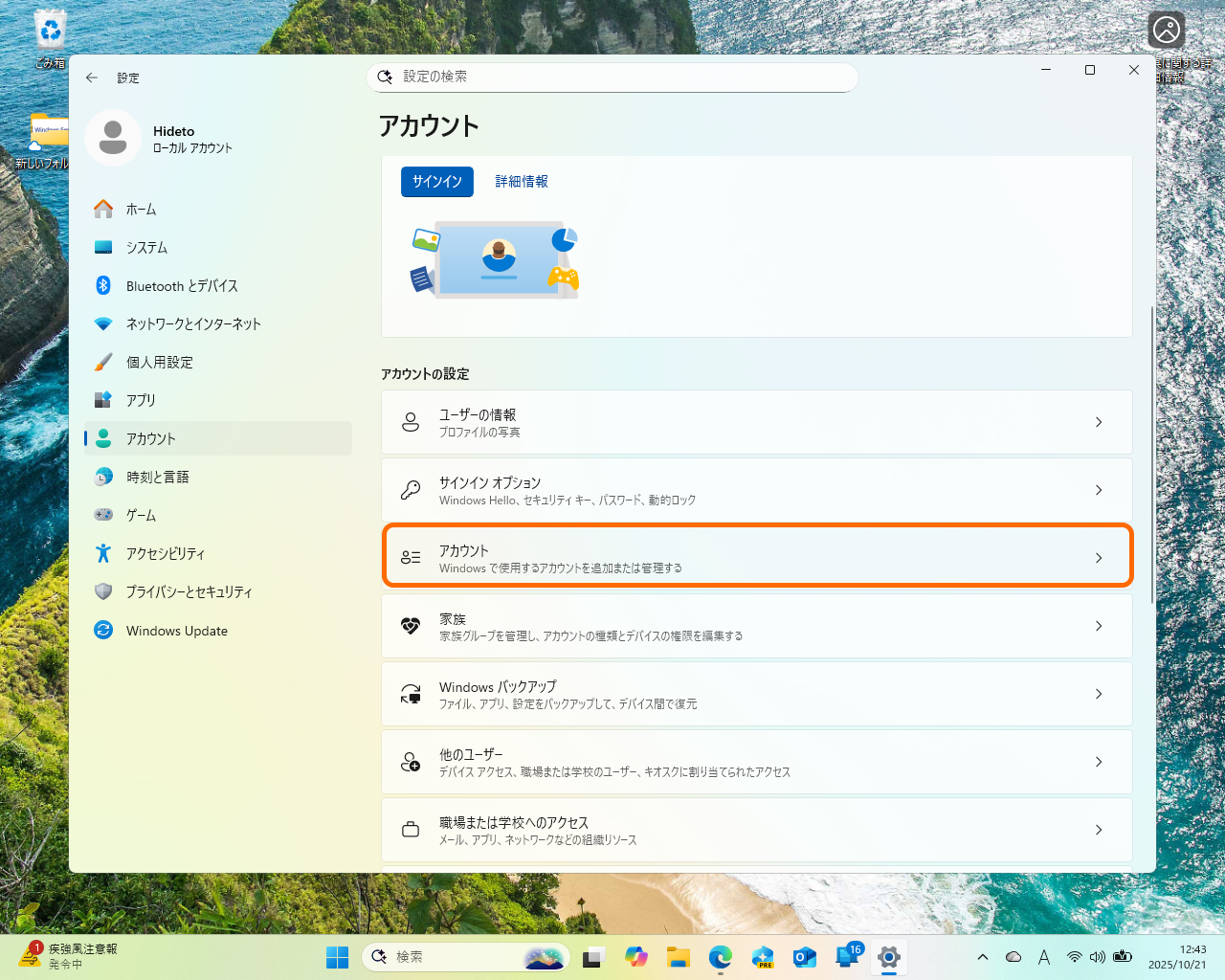Open the clock showing 12:43
Screen dimensions: 1225x980
[1178, 957]
